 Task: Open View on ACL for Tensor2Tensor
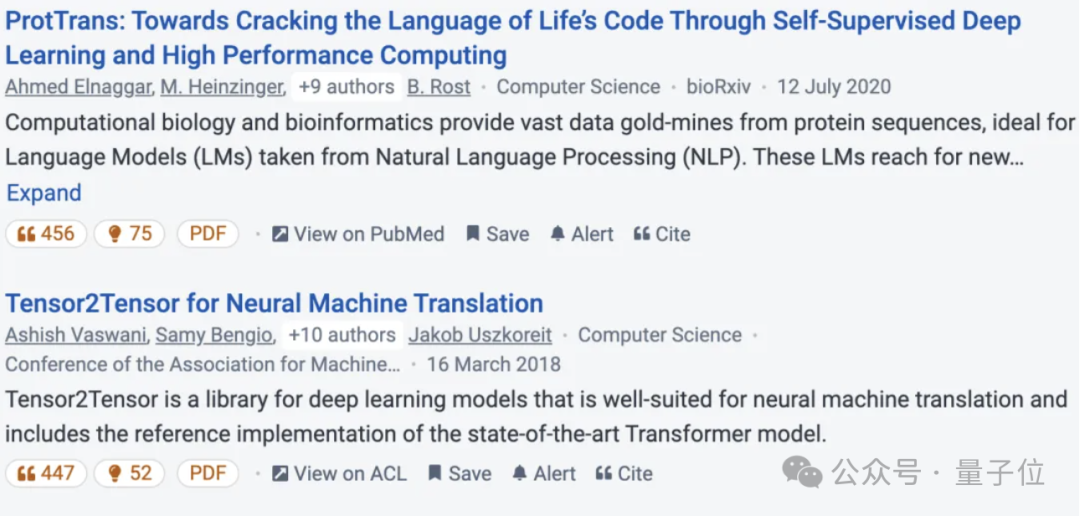pos(339,473)
